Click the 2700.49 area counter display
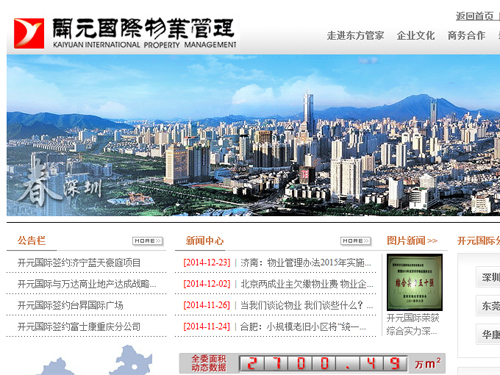 pos(323,363)
